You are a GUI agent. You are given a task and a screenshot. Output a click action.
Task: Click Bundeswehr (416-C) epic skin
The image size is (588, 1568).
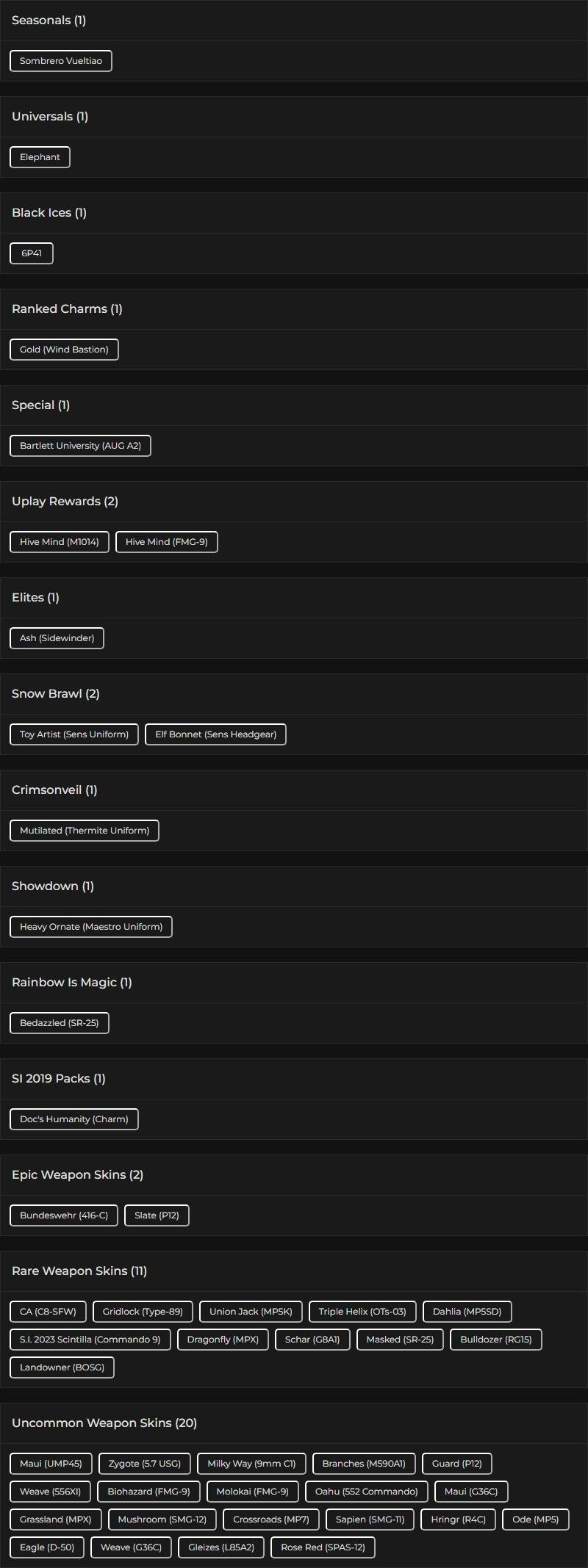(x=64, y=1215)
